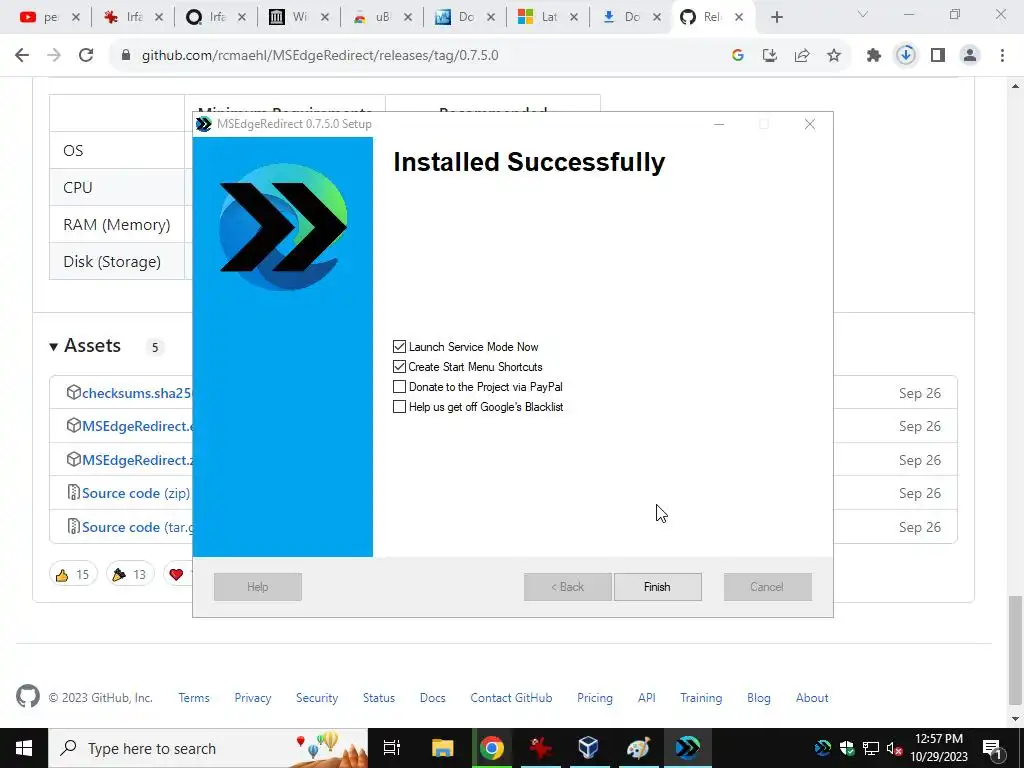The width and height of the screenshot is (1024, 768).
Task: Open Task View on the taskbar
Action: pyautogui.click(x=391, y=748)
